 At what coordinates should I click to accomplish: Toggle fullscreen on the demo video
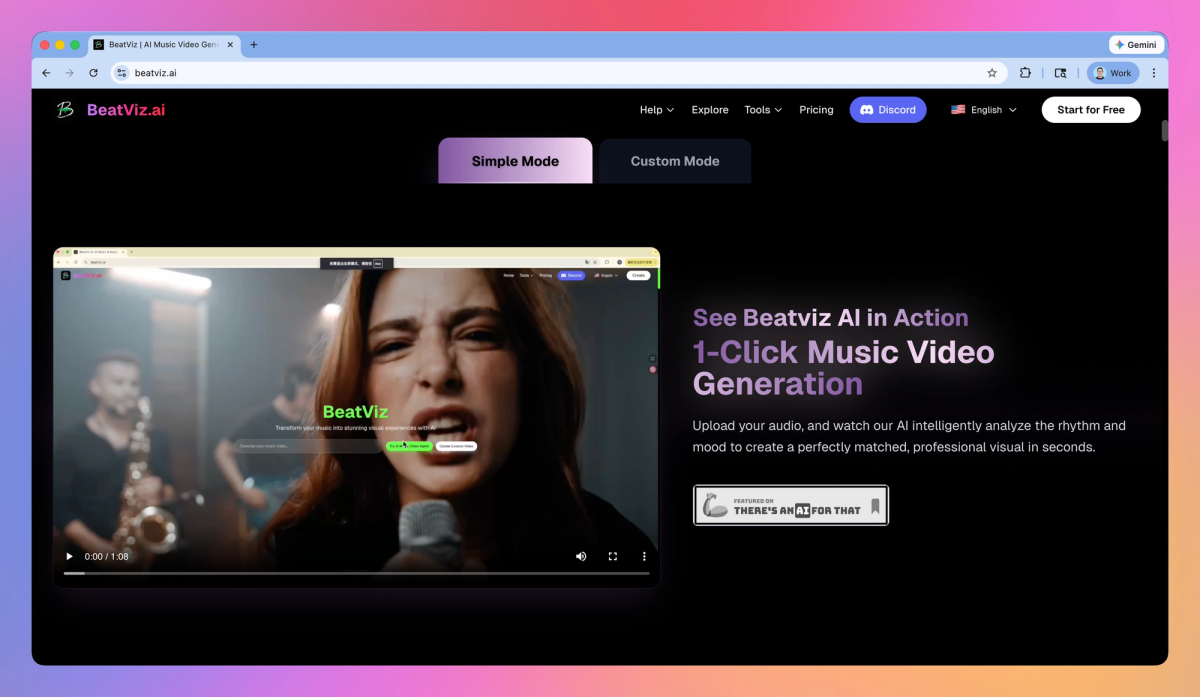point(612,556)
